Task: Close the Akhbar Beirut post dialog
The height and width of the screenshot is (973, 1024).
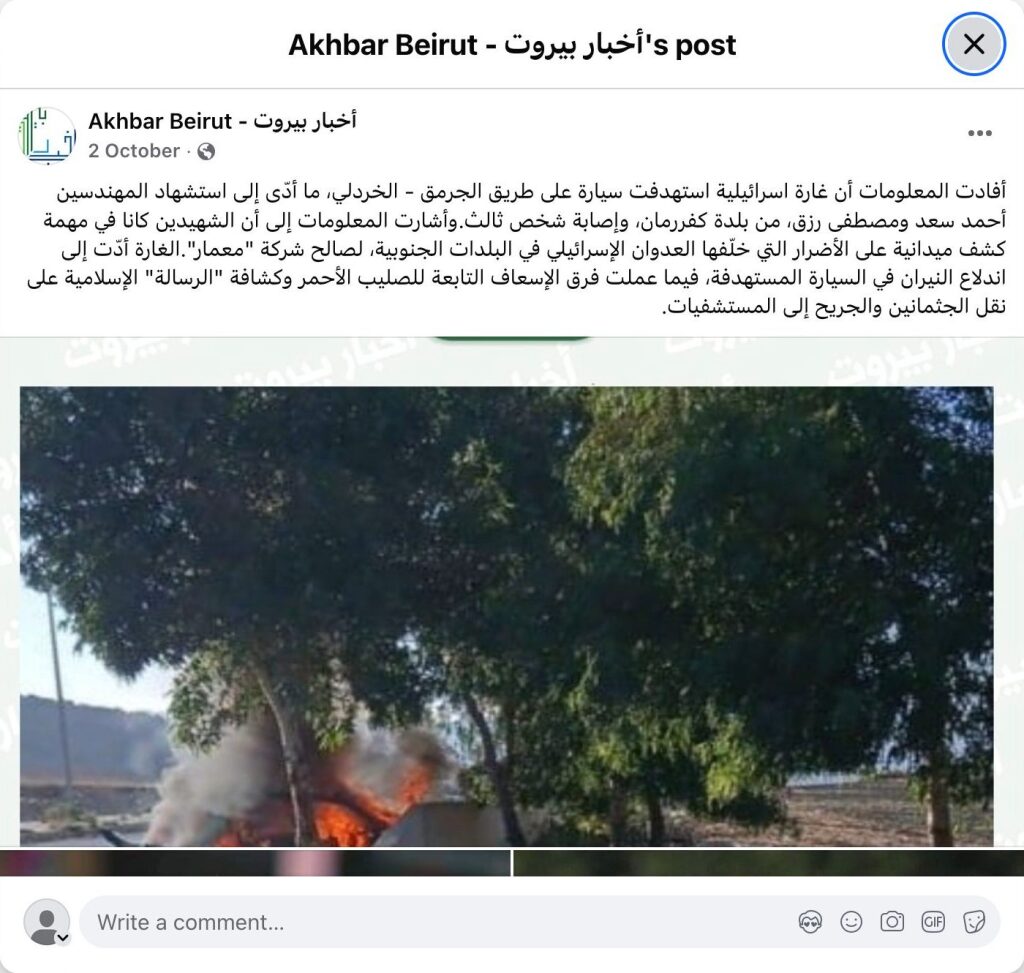Action: [x=974, y=44]
